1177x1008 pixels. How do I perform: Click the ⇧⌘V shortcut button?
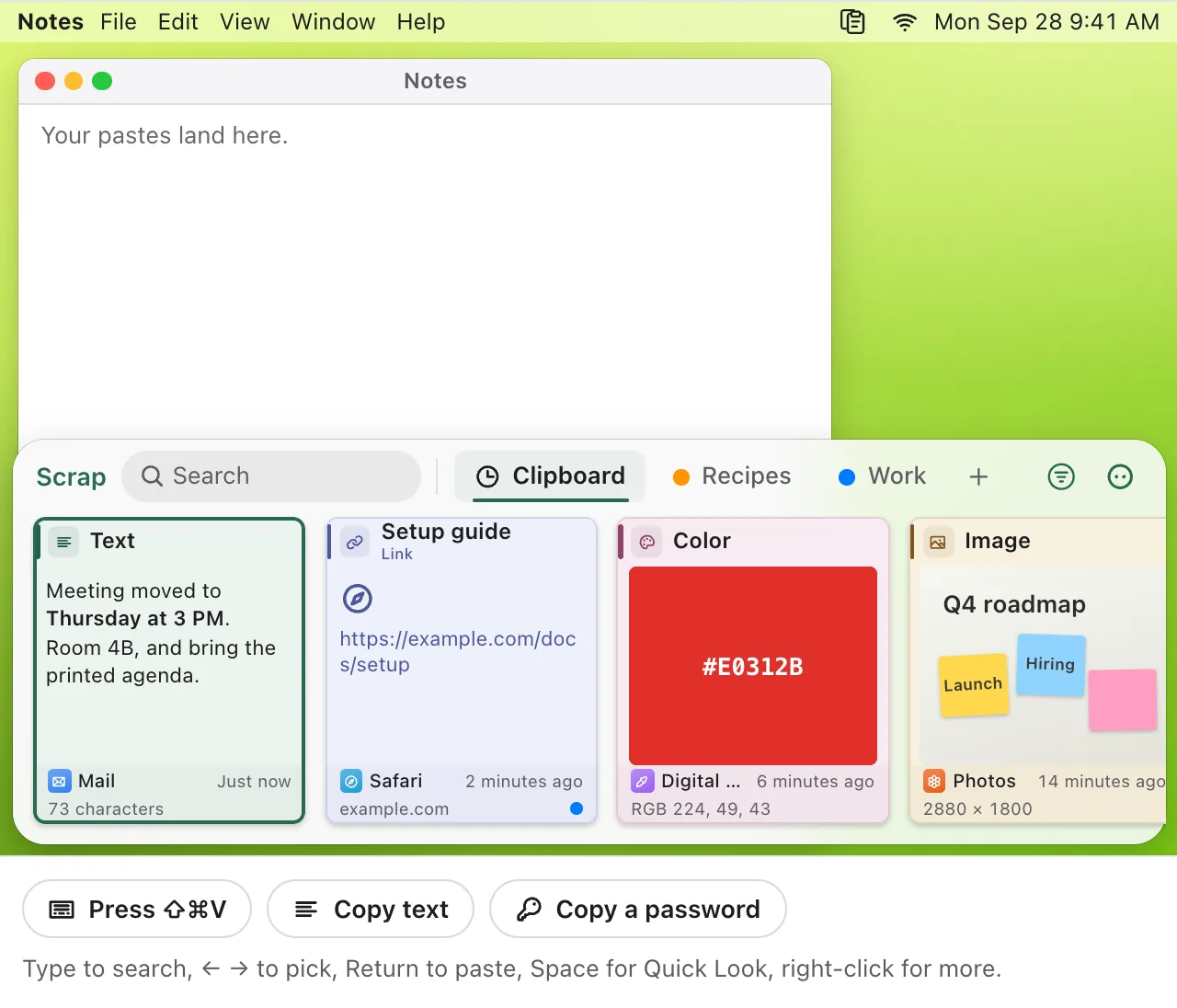[x=137, y=910]
